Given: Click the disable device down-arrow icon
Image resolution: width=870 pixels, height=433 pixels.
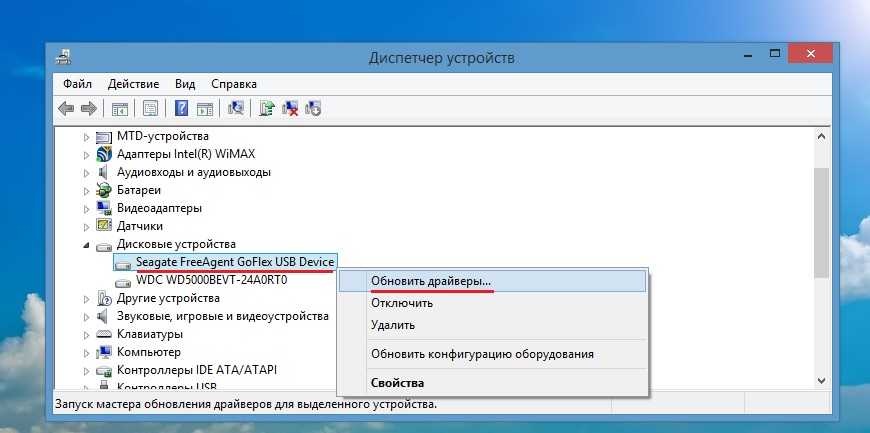Looking at the screenshot, I should 313,108.
